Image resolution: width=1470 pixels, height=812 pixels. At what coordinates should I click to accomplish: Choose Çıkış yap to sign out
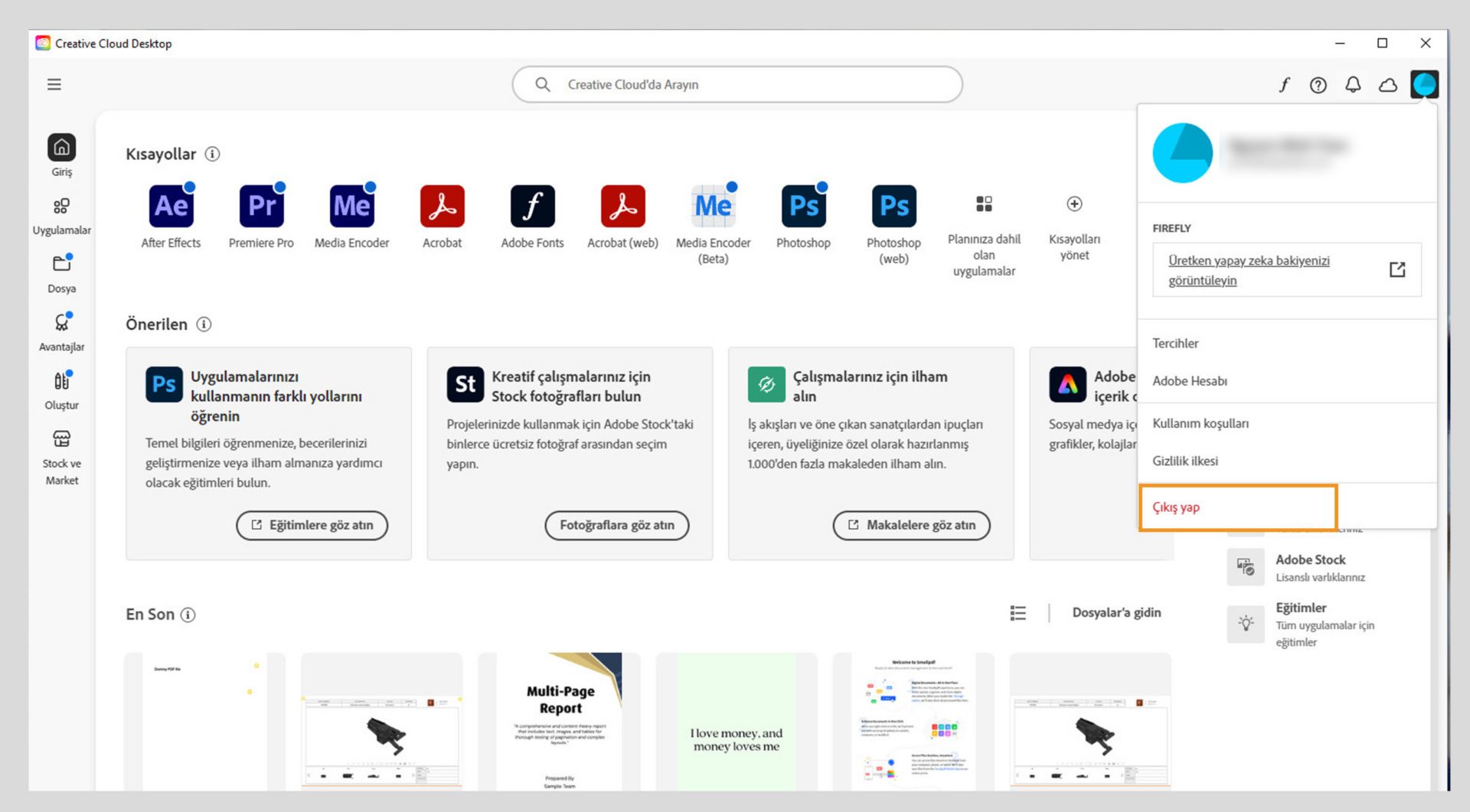tap(1176, 507)
